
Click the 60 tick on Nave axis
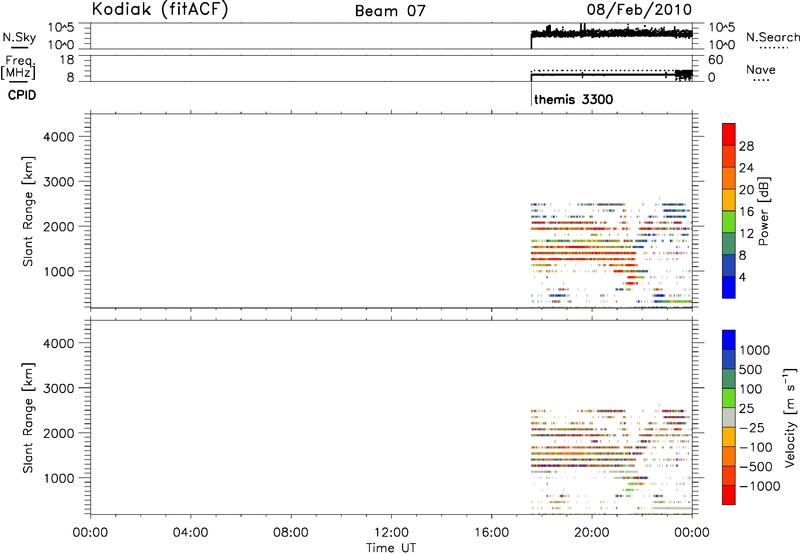pyautogui.click(x=715, y=60)
